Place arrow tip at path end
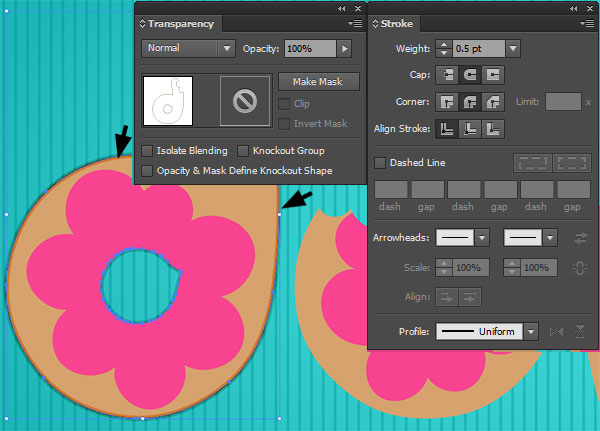 470,297
